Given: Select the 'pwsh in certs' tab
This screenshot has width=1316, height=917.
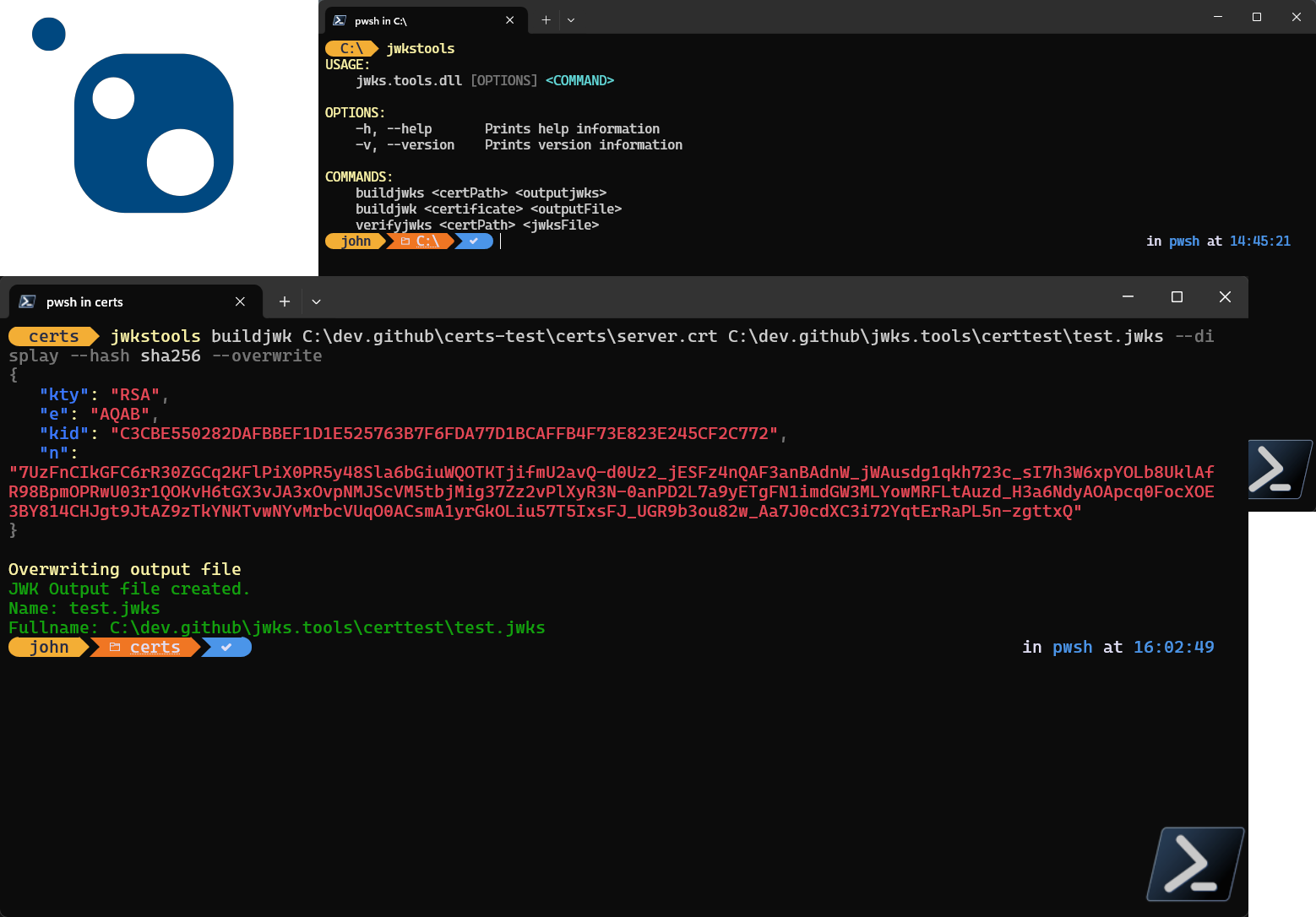Looking at the screenshot, I should coord(135,301).
